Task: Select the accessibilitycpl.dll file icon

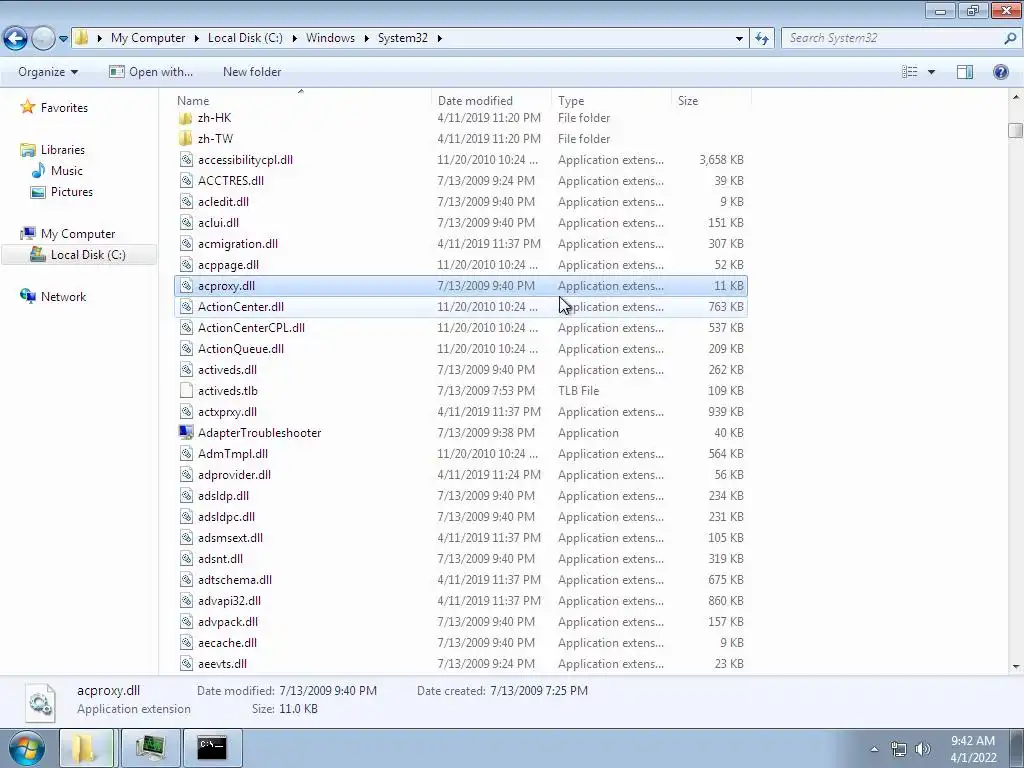Action: 186,160
